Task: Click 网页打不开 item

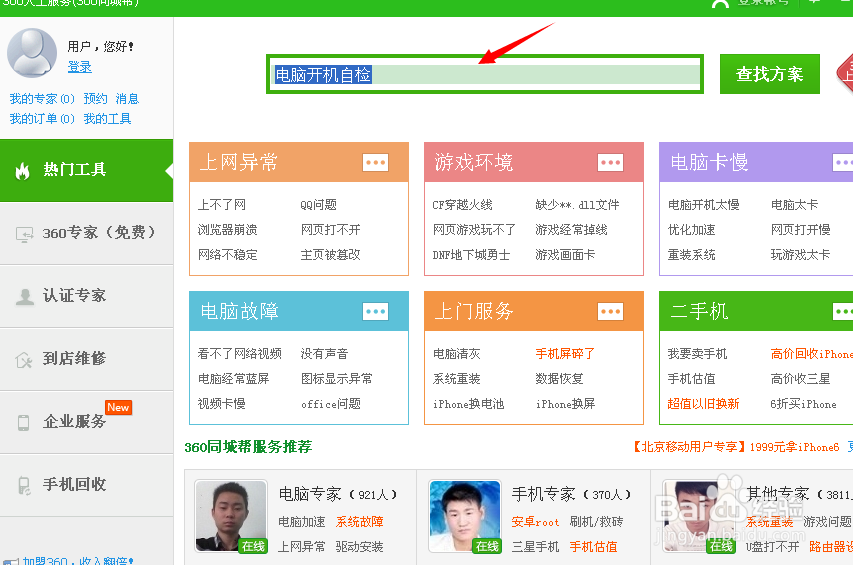Action: (x=331, y=230)
